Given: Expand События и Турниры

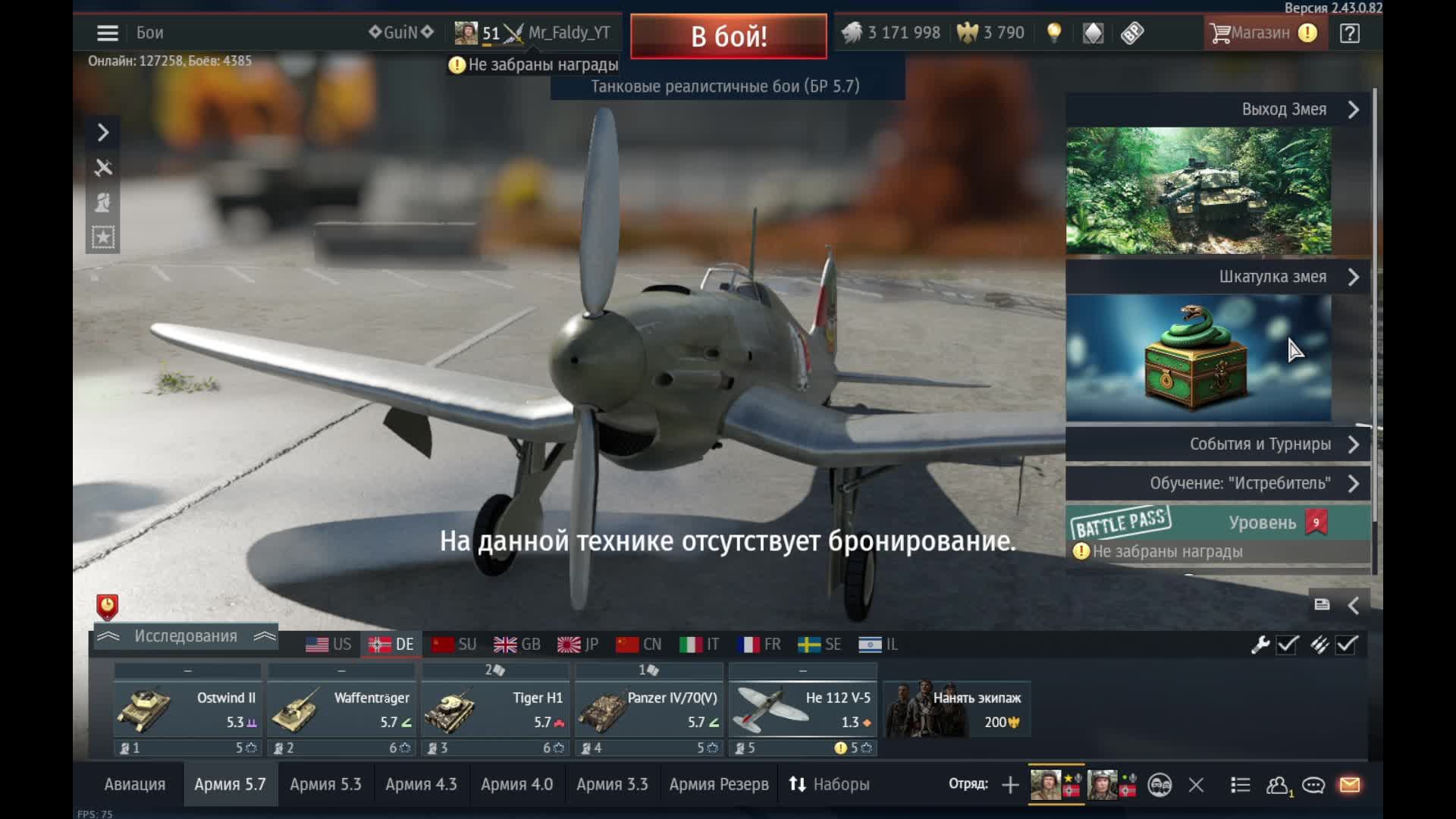Looking at the screenshot, I should pyautogui.click(x=1218, y=444).
